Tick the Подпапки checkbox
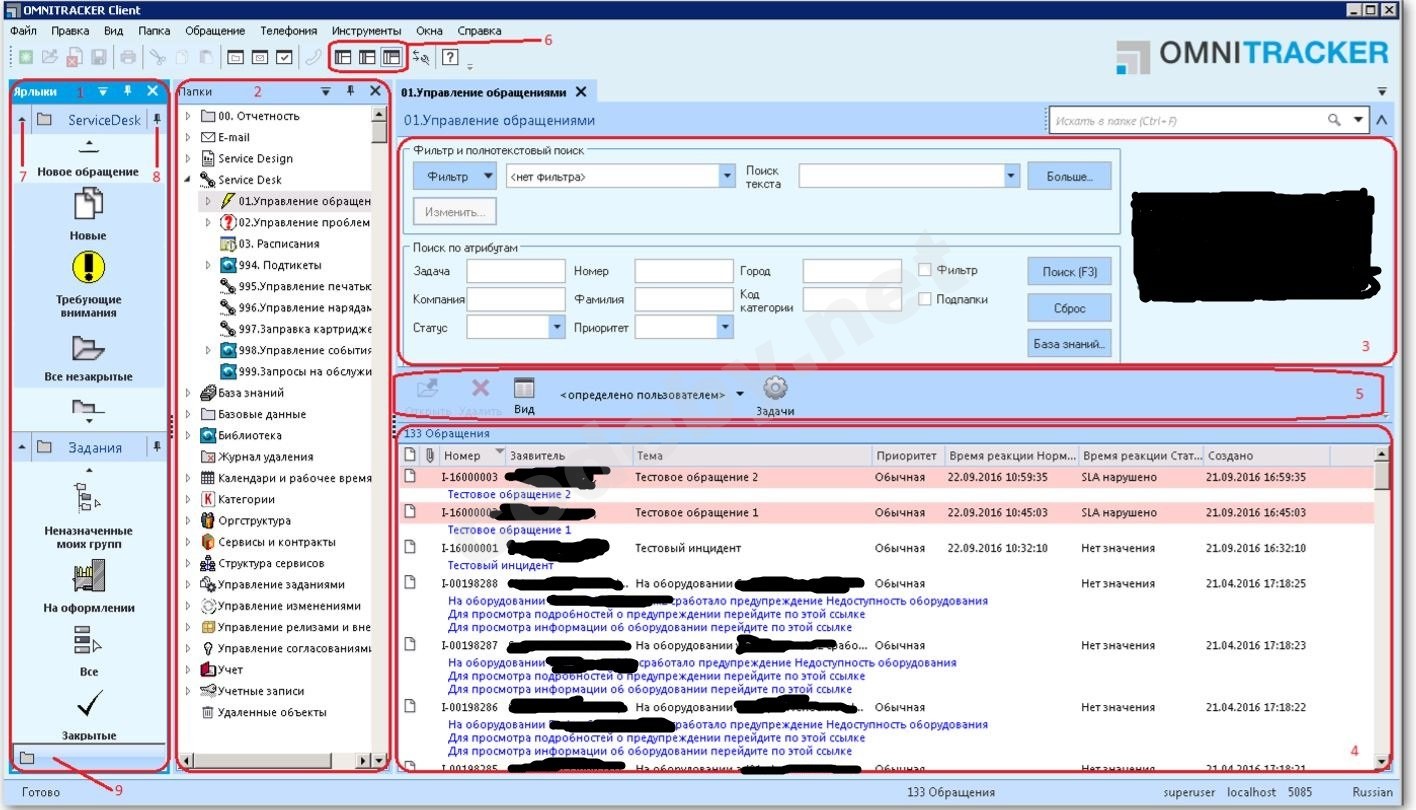The image size is (1416, 810). pyautogui.click(x=925, y=299)
